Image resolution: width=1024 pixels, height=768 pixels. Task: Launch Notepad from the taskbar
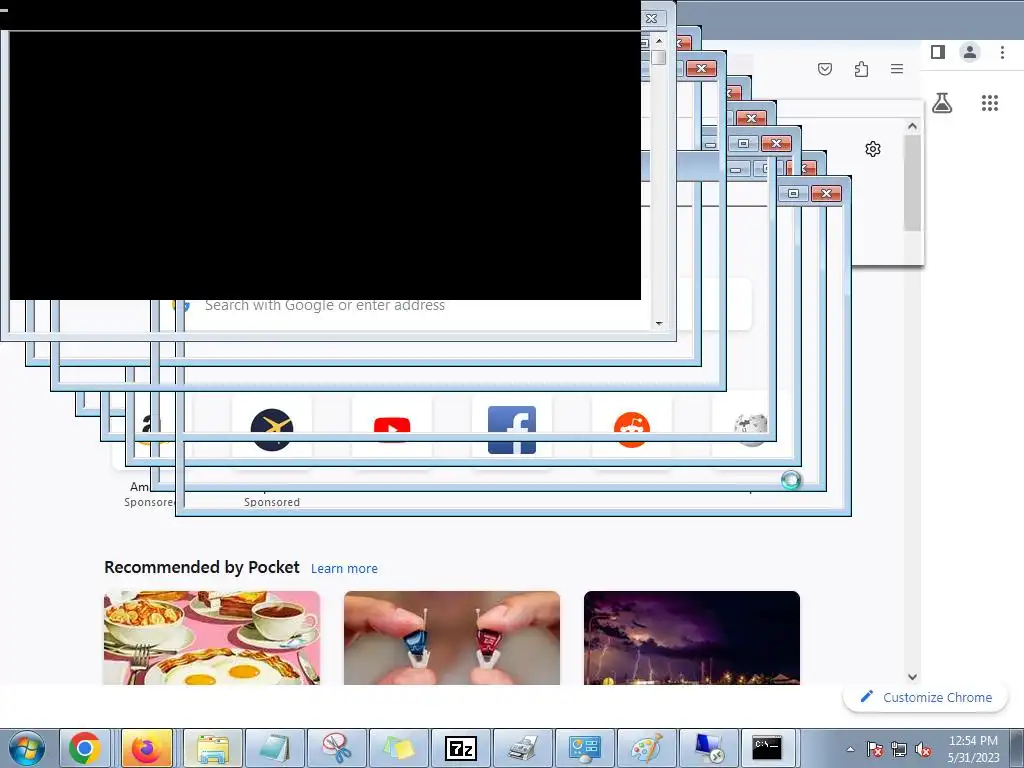pyautogui.click(x=275, y=748)
